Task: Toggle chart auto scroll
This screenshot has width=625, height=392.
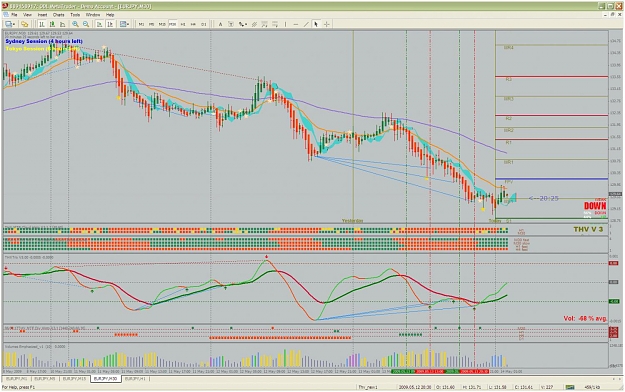Action: coord(99,24)
